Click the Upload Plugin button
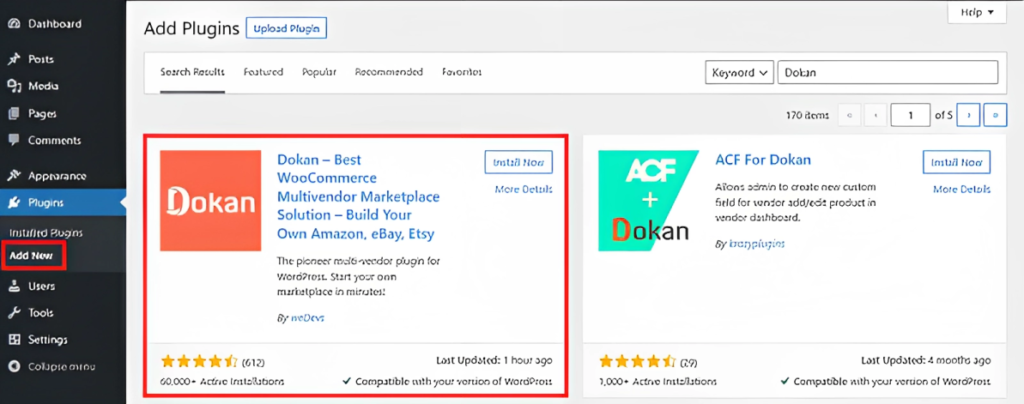Screen dimensions: 1024x404 point(286,29)
